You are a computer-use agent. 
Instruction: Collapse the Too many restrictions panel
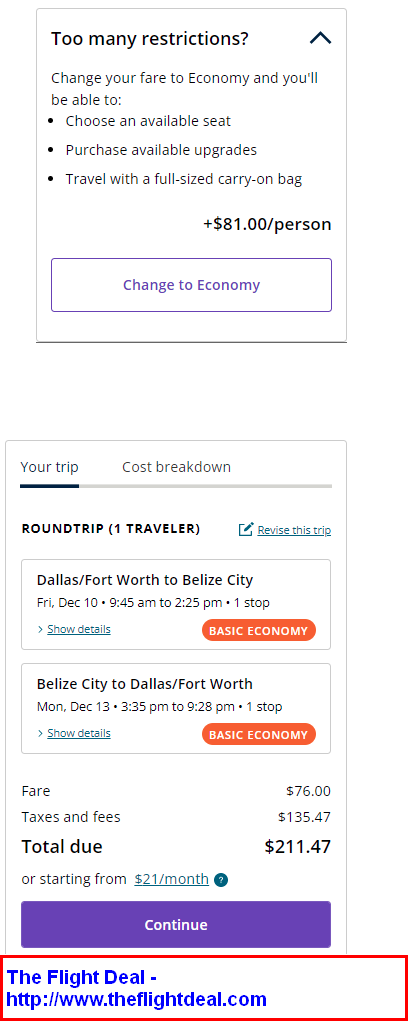320,38
